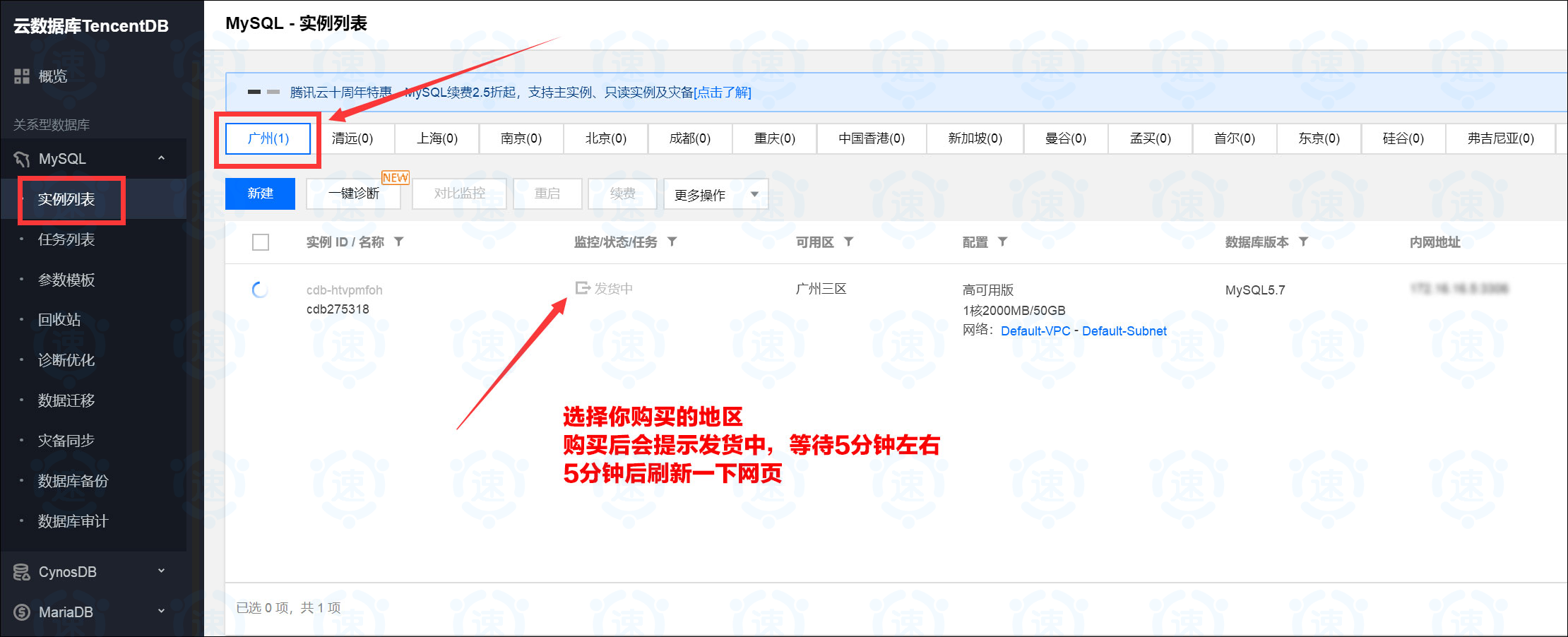Open instance cdb-htvpmfoh

point(344,290)
